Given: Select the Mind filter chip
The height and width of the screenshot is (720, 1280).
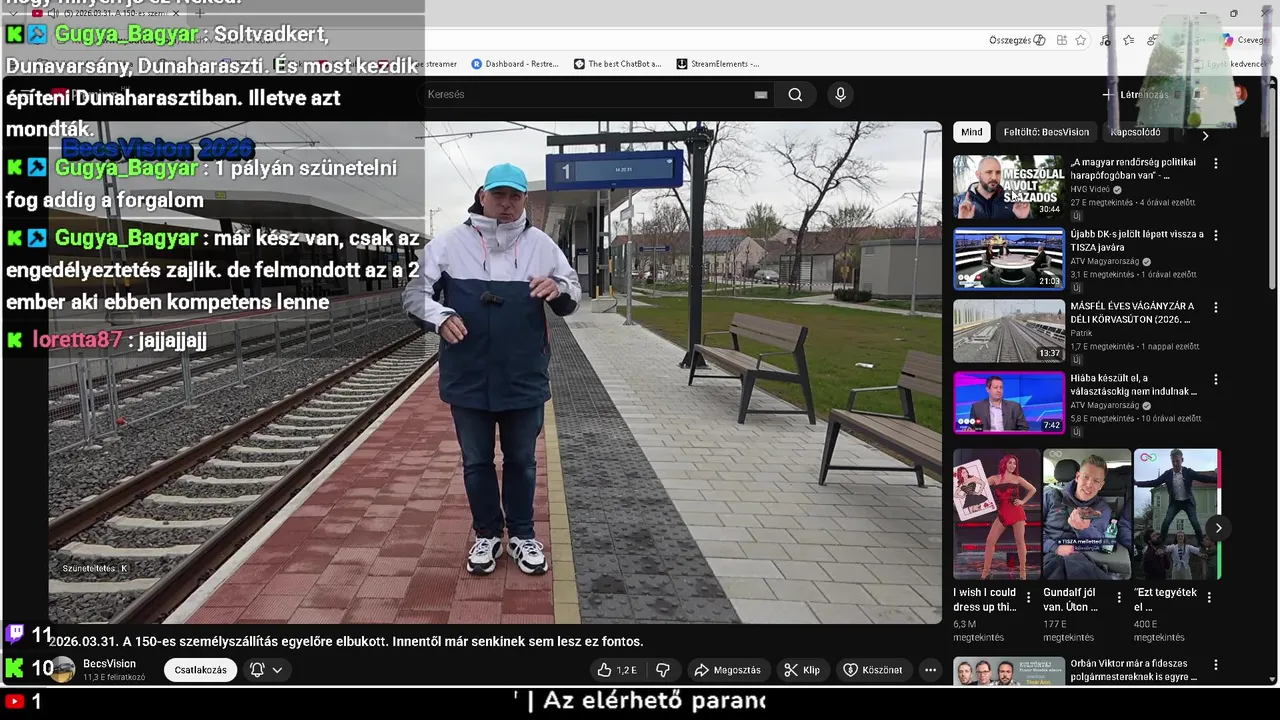Looking at the screenshot, I should point(972,132).
